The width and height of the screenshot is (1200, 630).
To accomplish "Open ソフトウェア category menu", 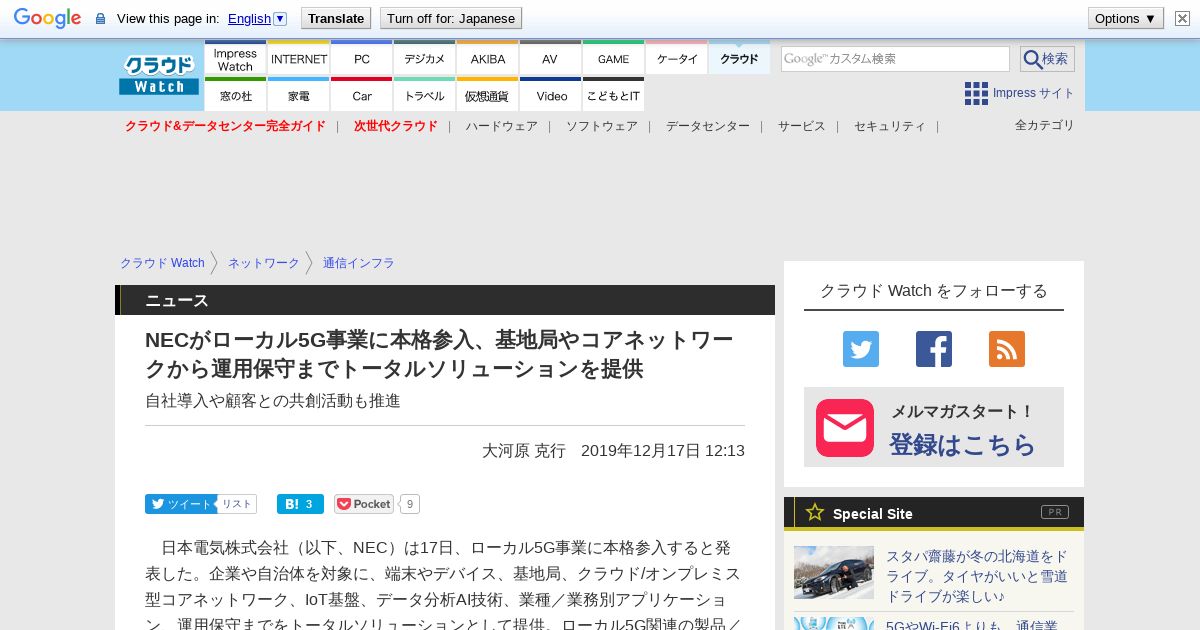I will click(602, 126).
